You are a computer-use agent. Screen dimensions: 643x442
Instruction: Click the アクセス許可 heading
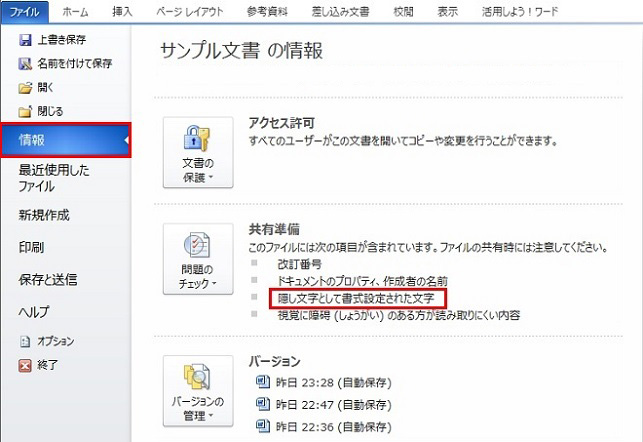tap(282, 123)
